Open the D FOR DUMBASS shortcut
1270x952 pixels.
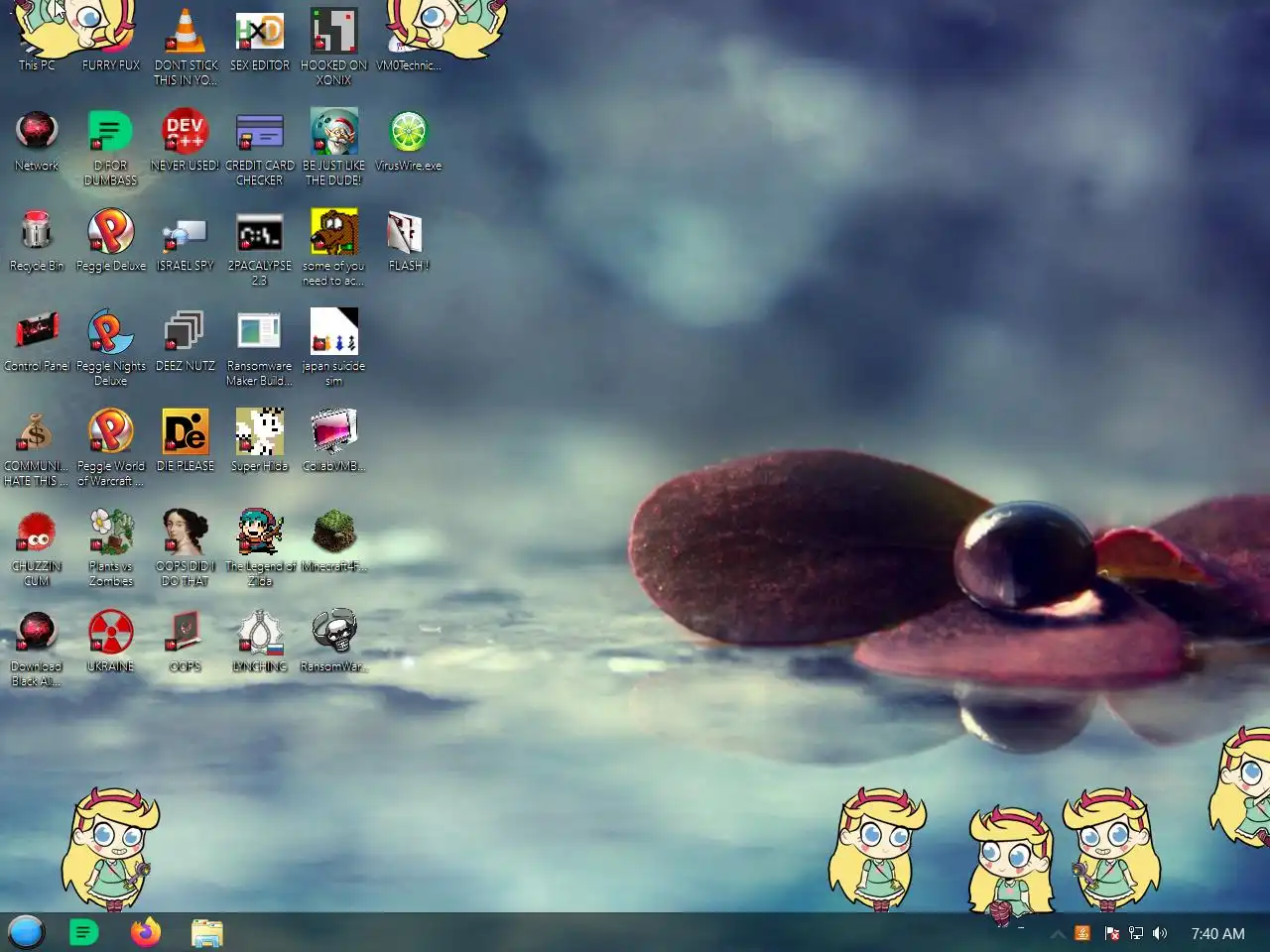point(111,147)
